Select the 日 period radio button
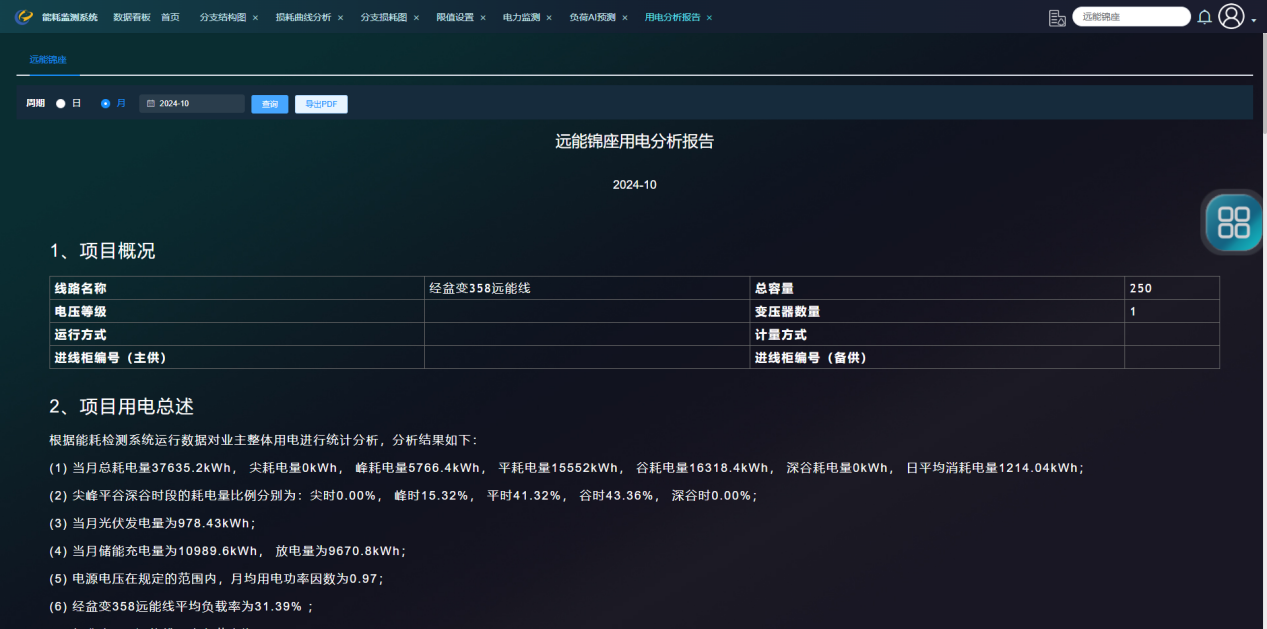Screen dimensions: 1267x629 [61, 104]
